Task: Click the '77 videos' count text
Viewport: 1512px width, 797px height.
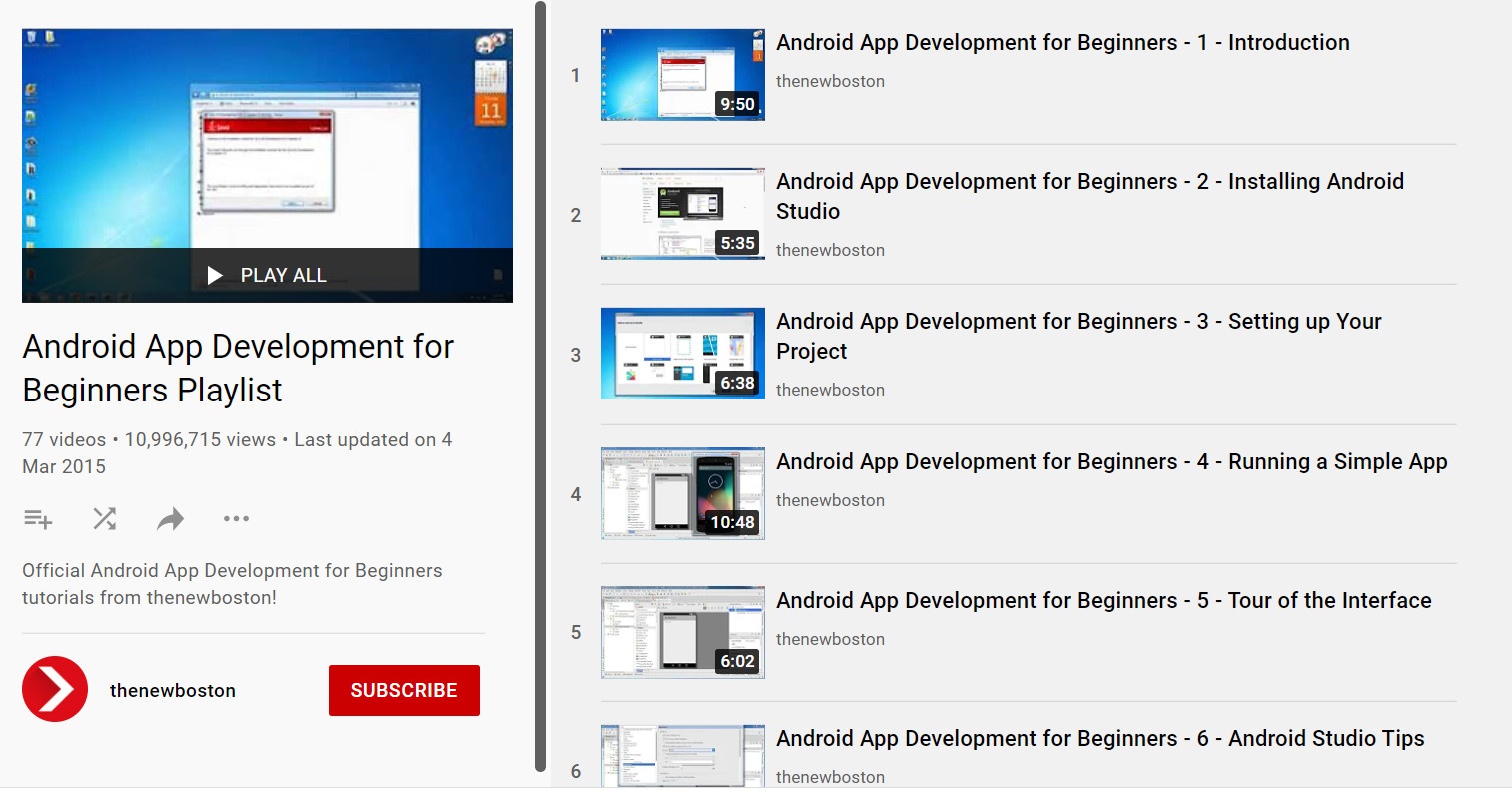Action: pyautogui.click(x=64, y=440)
